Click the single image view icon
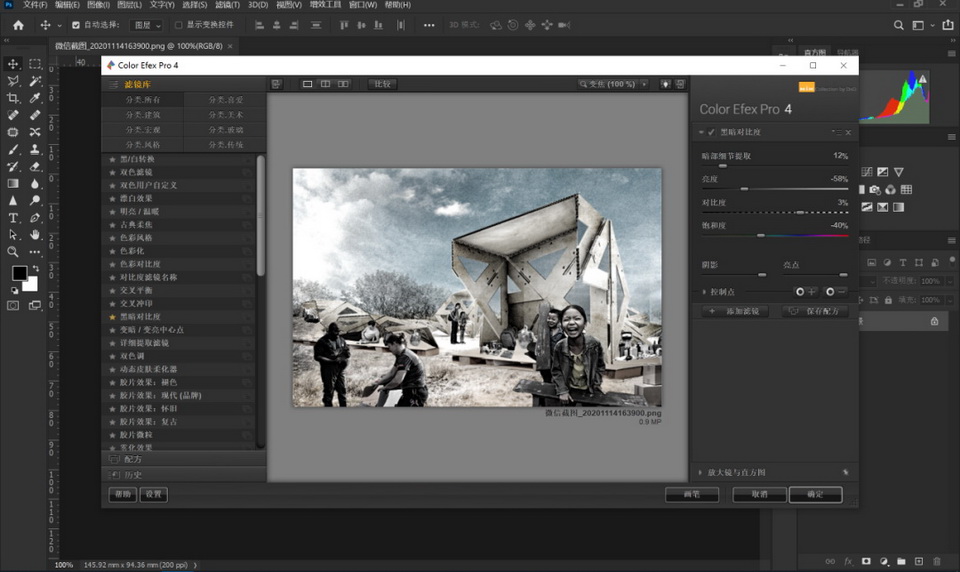 pos(307,84)
